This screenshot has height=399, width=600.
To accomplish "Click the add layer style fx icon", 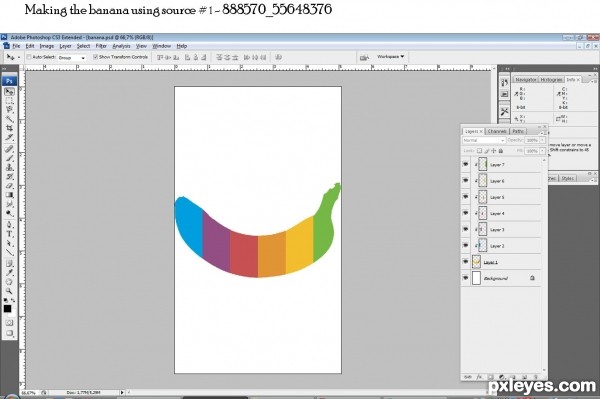I will (x=479, y=377).
